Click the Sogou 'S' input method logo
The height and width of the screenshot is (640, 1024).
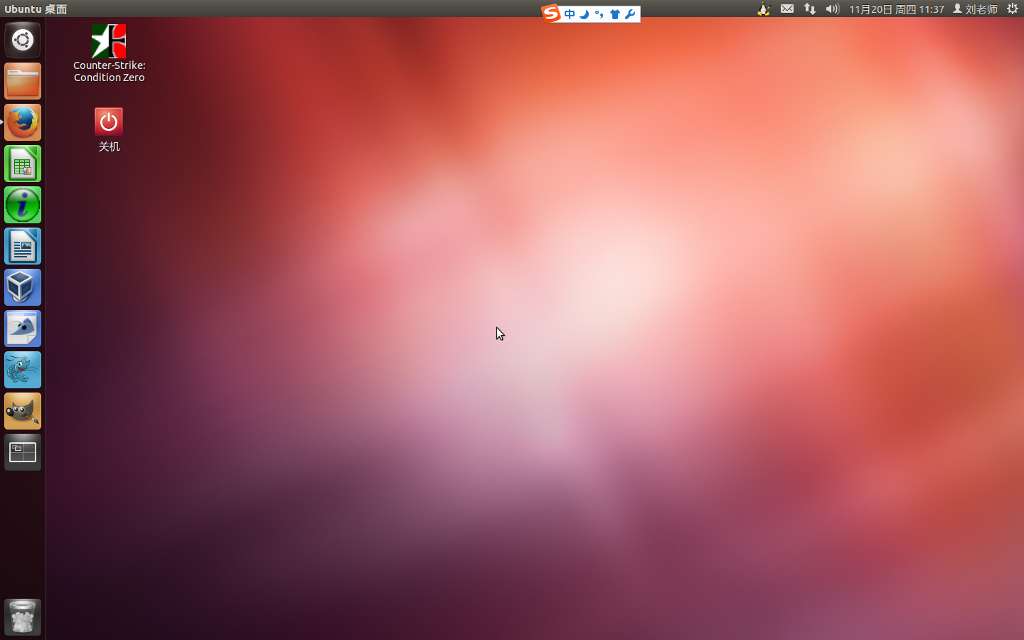(551, 13)
